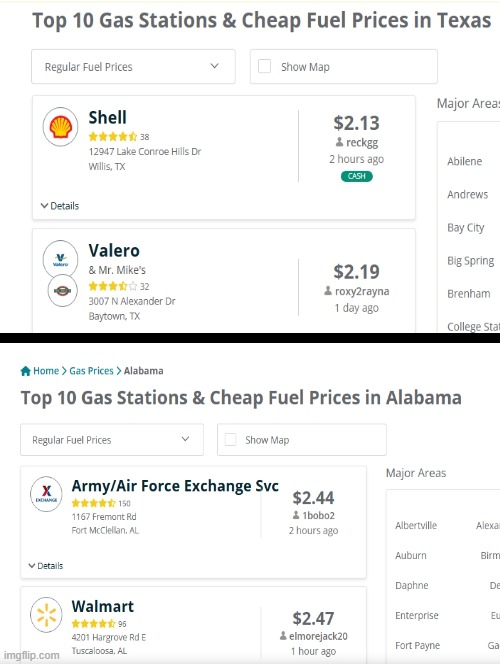The image size is (500, 664).
Task: Click the Shell logo icon
Action: point(61,127)
